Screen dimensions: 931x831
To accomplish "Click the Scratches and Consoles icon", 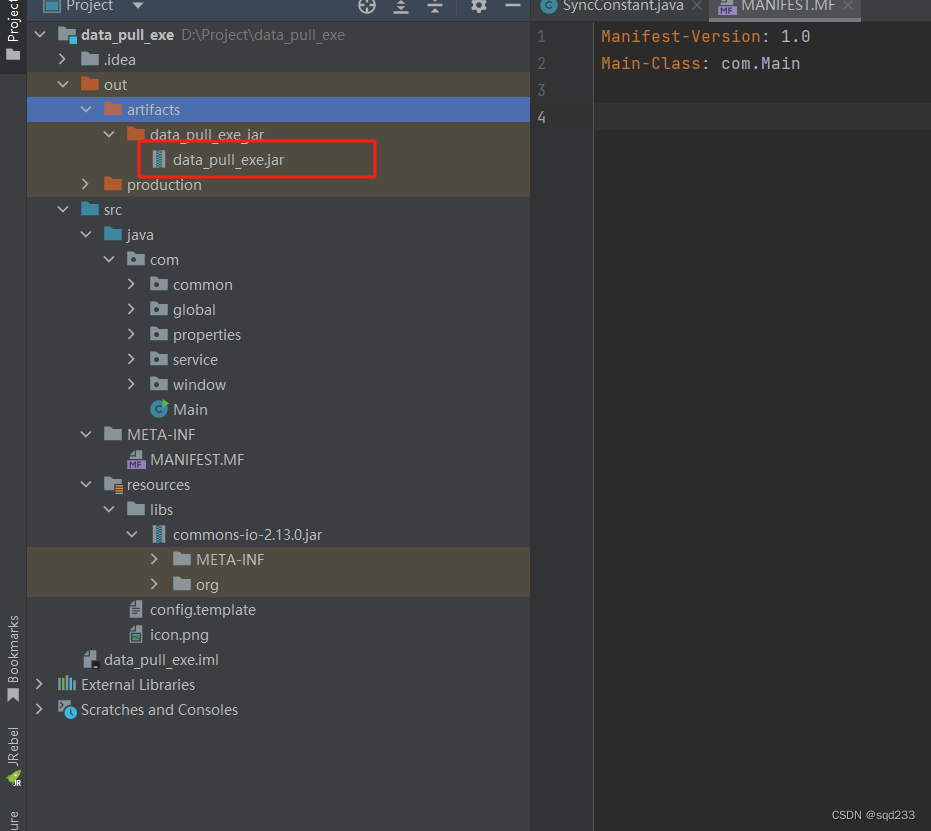I will tap(67, 709).
